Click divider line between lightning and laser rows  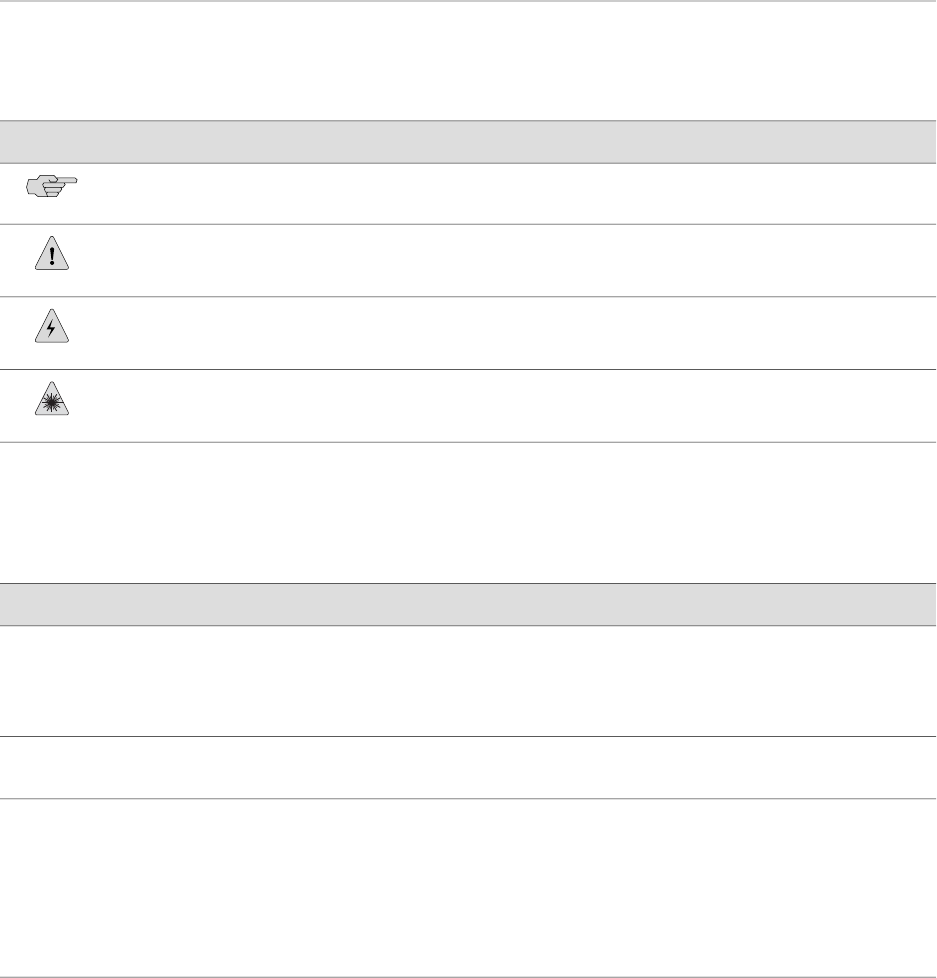coord(468,369)
